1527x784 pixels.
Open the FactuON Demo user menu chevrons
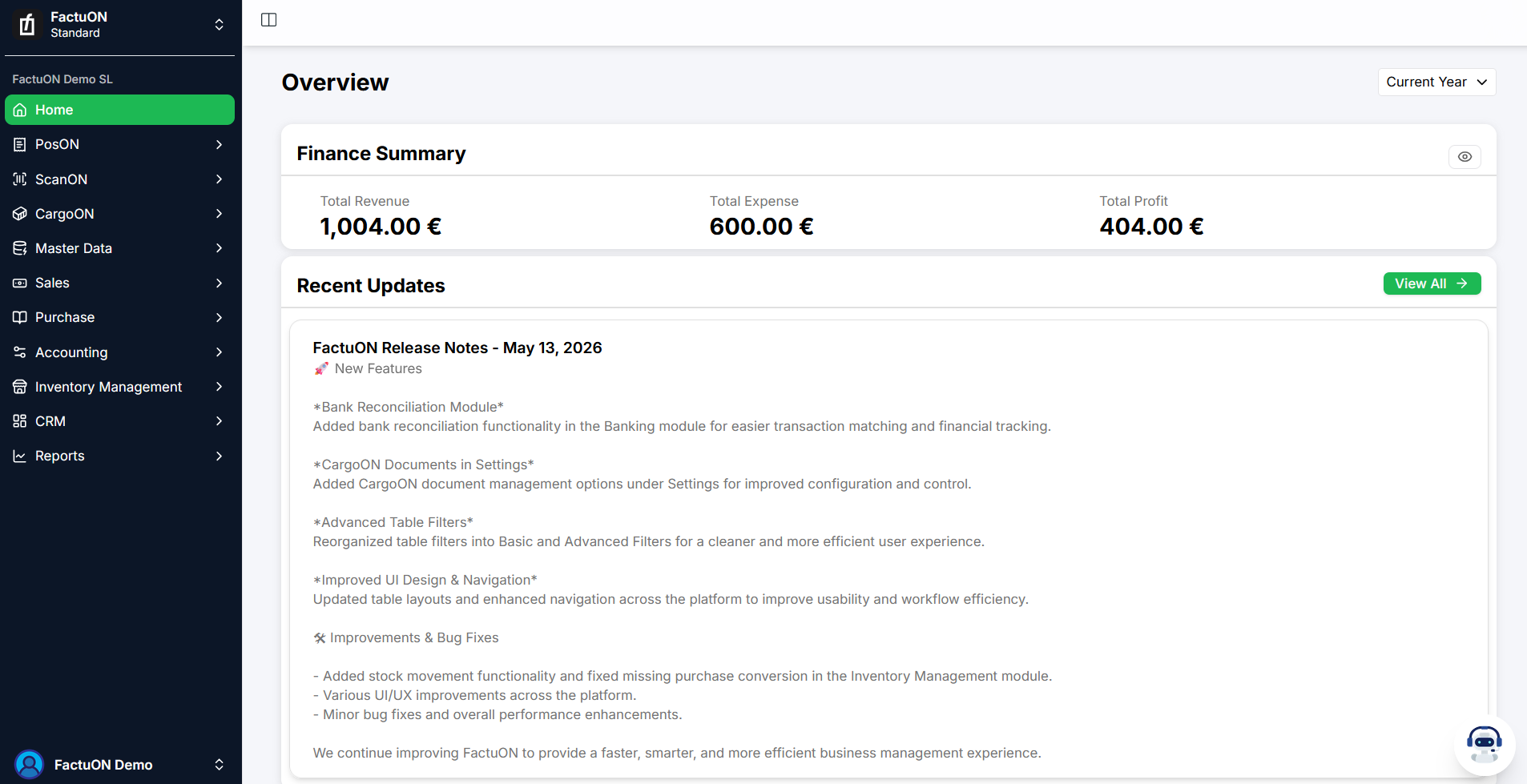219,765
